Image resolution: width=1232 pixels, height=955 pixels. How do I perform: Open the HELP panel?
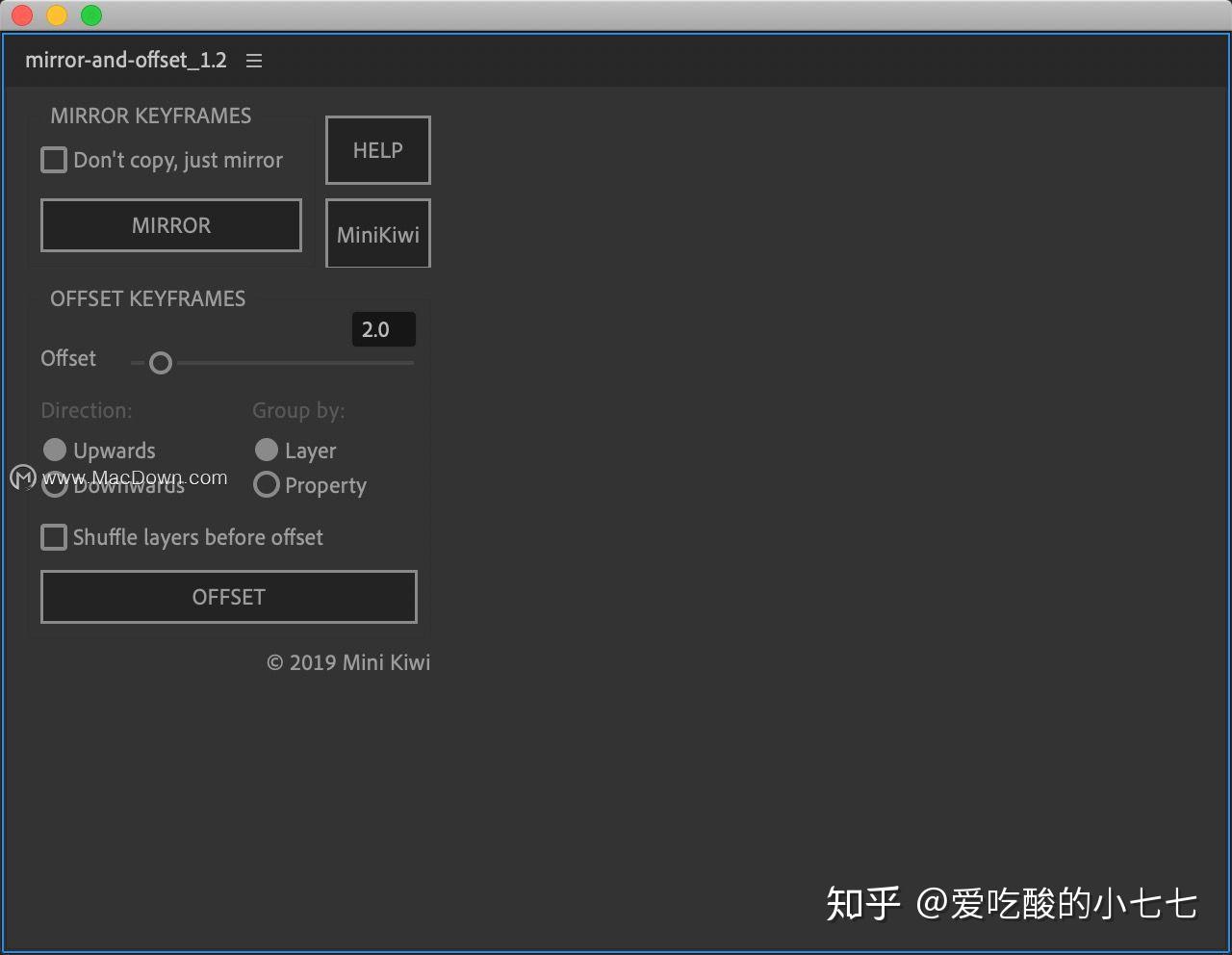377,150
